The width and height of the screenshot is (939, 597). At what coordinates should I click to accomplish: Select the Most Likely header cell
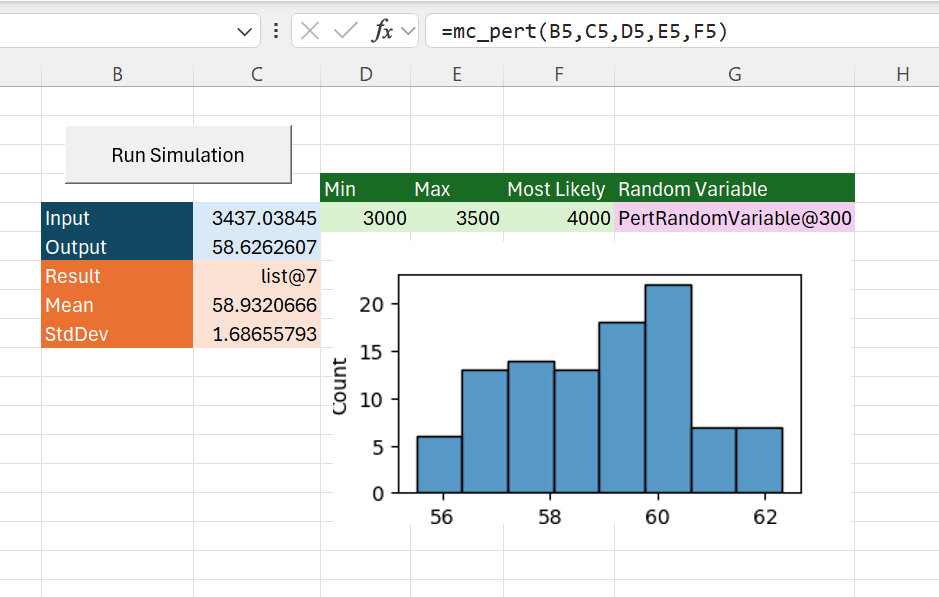pos(559,188)
